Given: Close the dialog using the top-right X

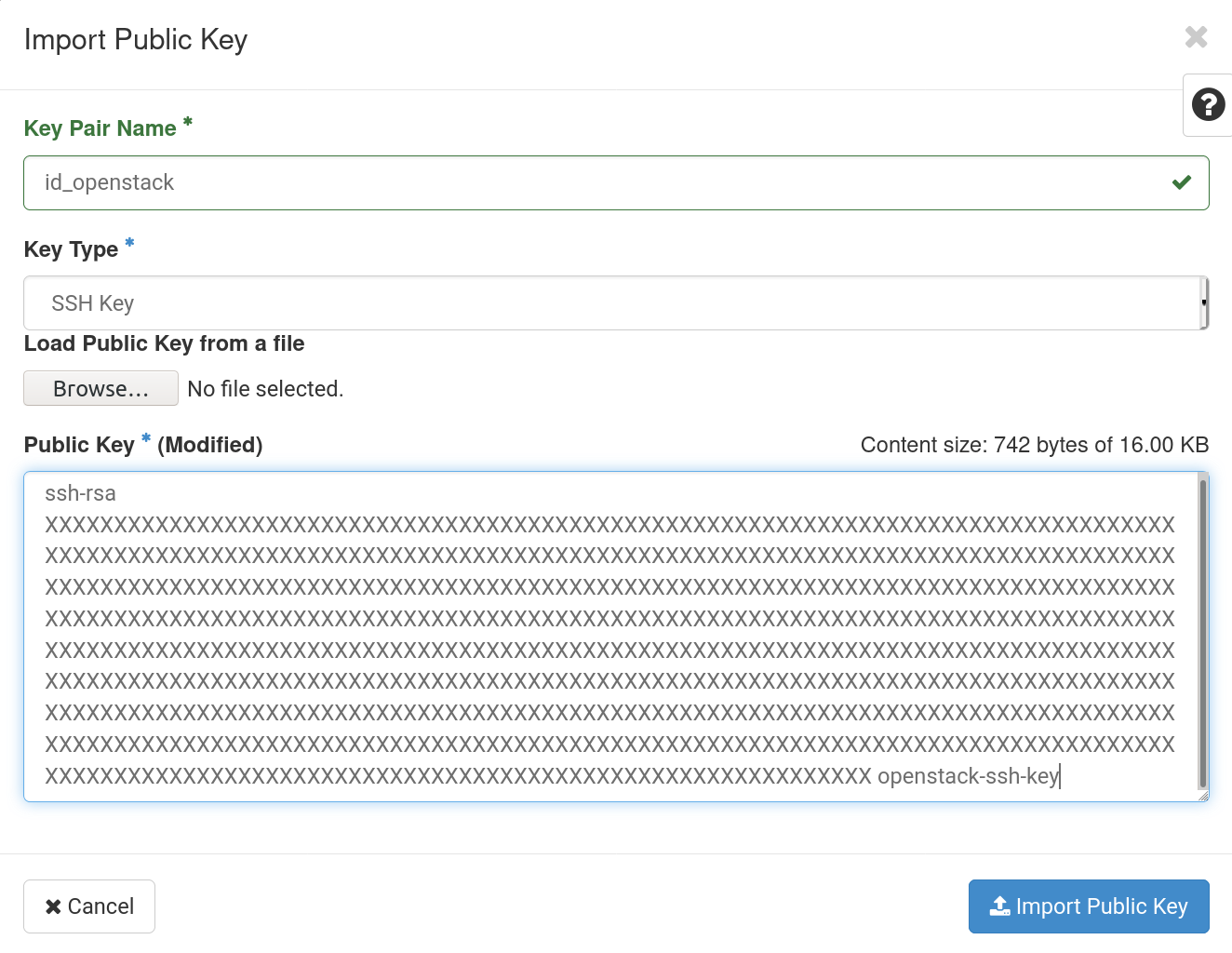Looking at the screenshot, I should click(1195, 37).
